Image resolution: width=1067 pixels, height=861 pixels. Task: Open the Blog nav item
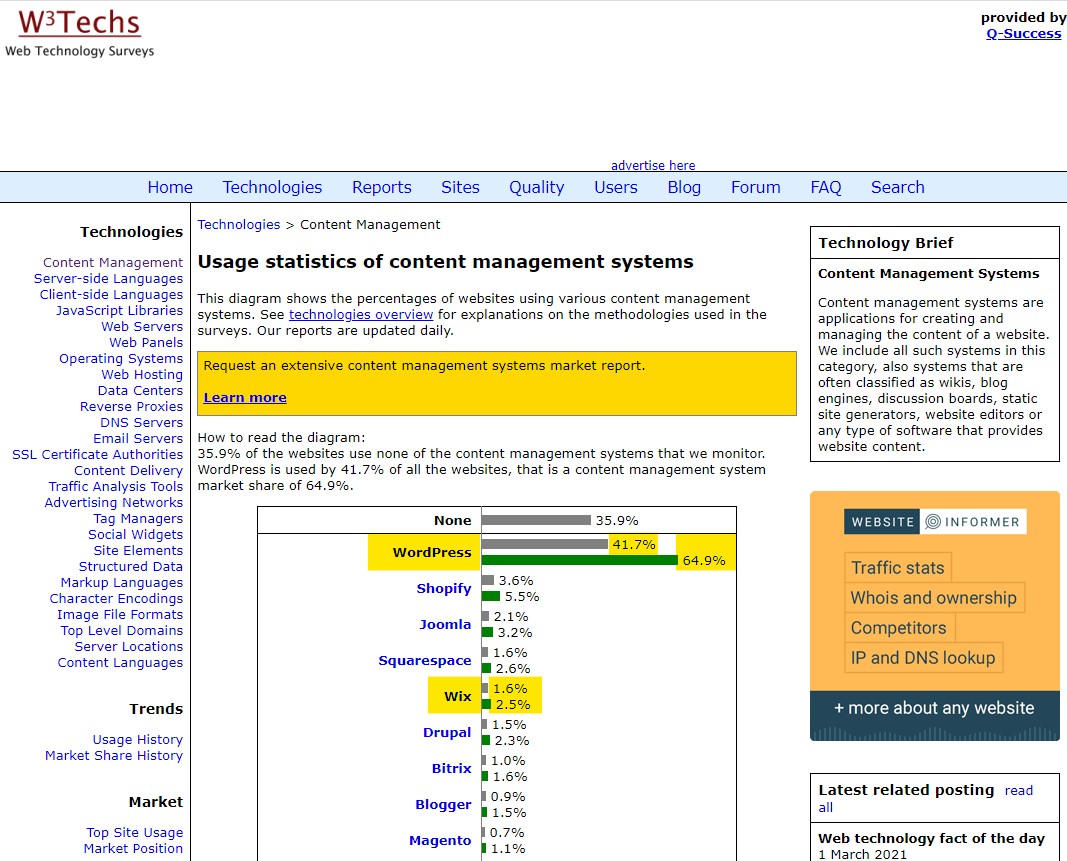(x=684, y=187)
